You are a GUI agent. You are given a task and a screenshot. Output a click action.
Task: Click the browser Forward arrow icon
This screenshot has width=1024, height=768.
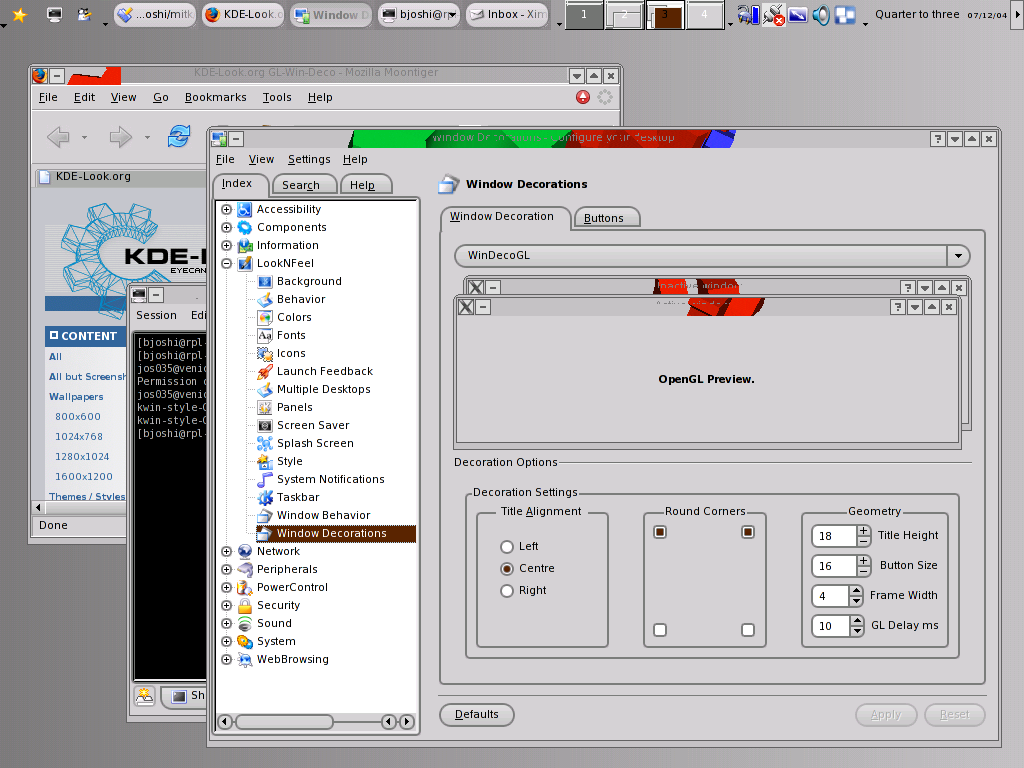pos(120,137)
